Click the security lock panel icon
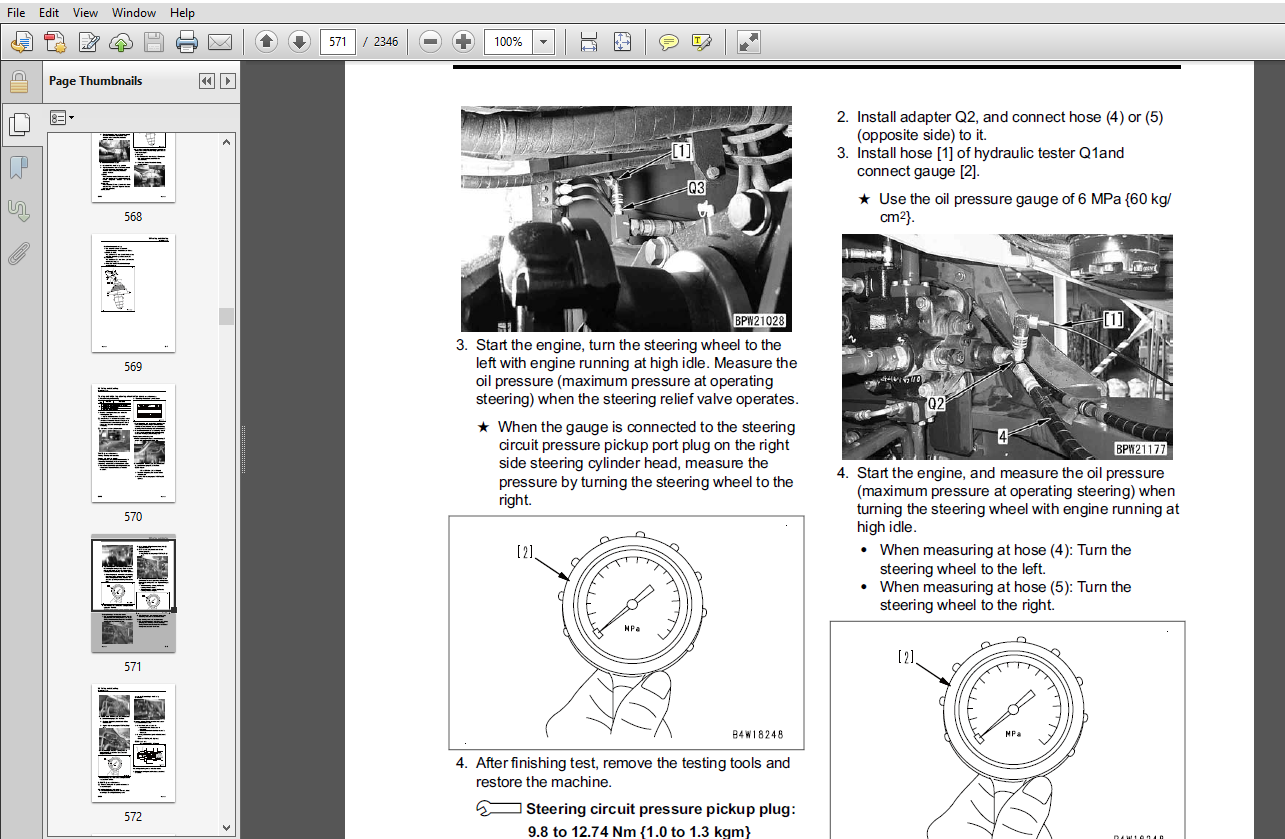 tap(18, 82)
